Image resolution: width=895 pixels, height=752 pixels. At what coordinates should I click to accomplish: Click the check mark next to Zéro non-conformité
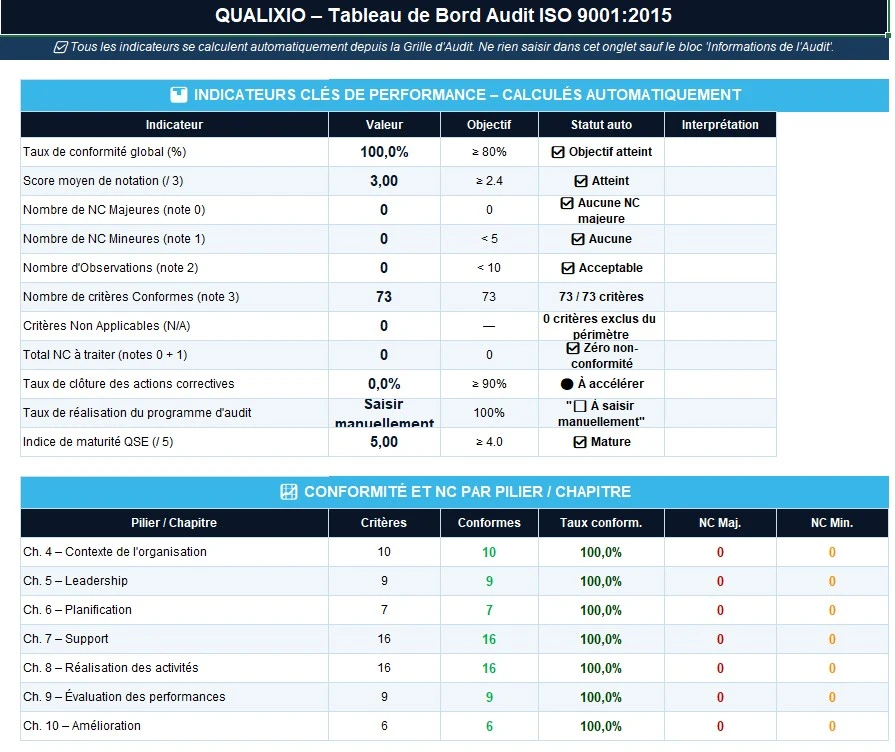pyautogui.click(x=573, y=348)
